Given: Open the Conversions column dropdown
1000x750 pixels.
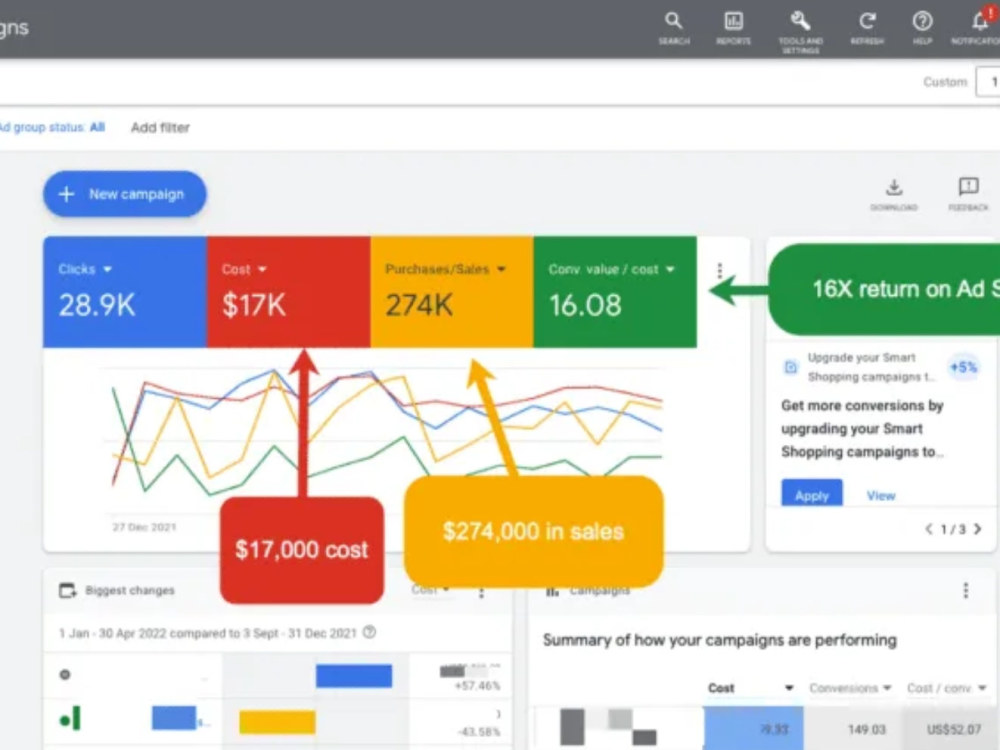Looking at the screenshot, I should tap(886, 688).
